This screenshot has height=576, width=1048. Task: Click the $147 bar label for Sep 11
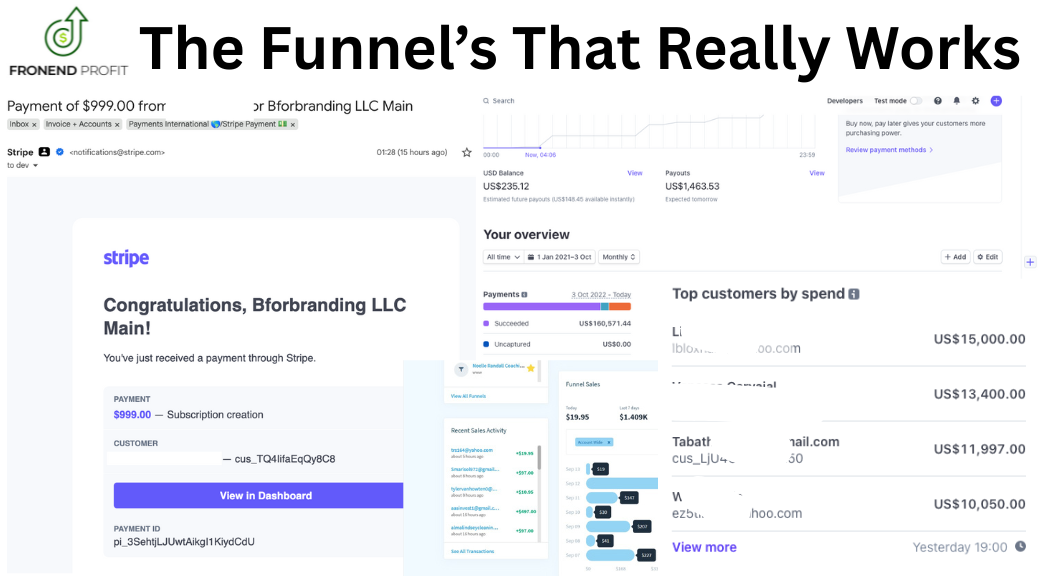[x=629, y=498]
